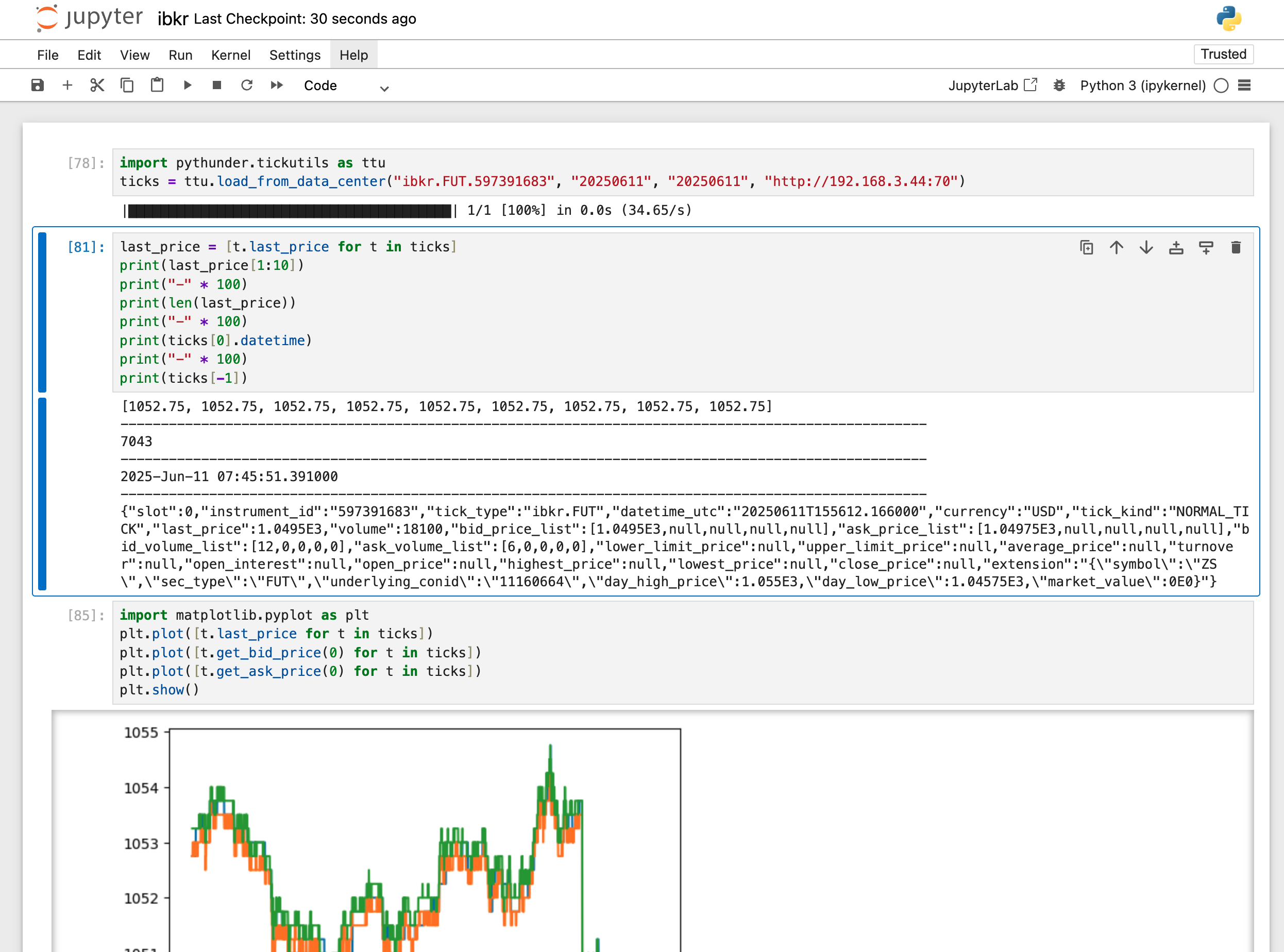Open the Edit menu

(x=89, y=55)
